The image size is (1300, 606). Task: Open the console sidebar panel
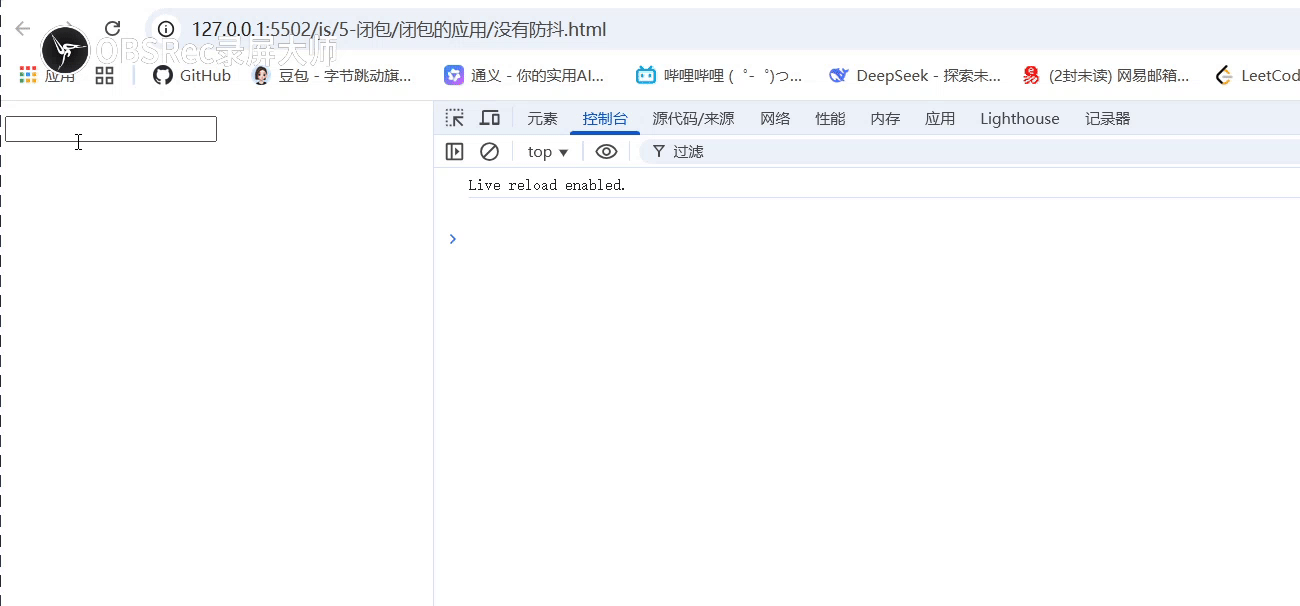[454, 151]
